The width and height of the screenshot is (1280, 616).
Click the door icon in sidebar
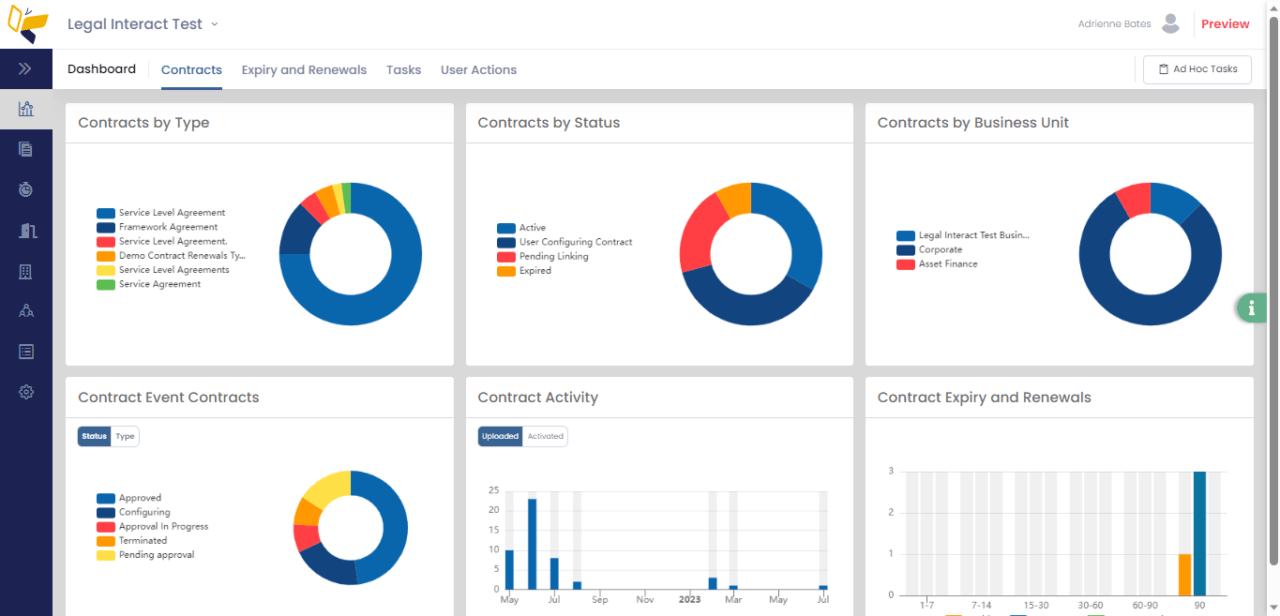click(x=26, y=231)
